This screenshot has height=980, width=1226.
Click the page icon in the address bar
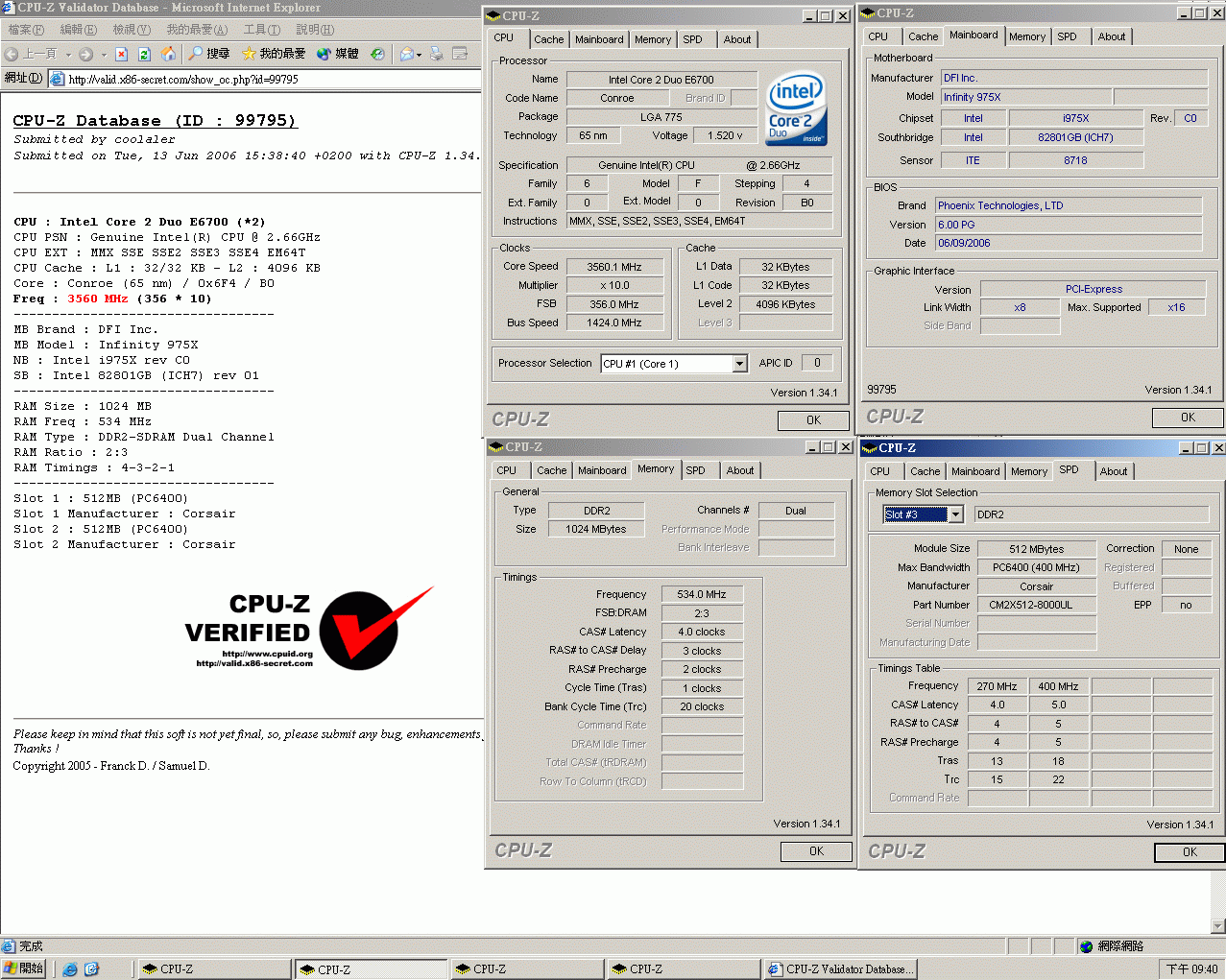[x=57, y=79]
